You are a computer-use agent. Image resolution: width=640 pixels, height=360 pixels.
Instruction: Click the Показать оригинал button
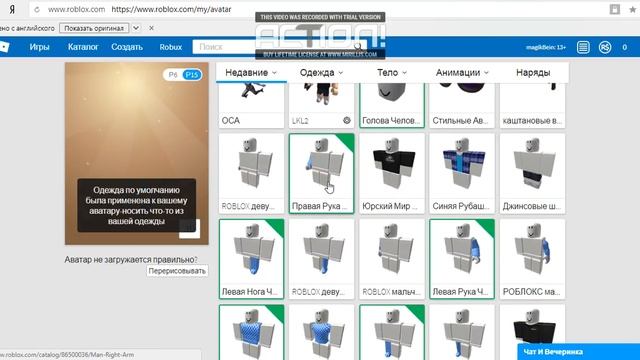coord(94,28)
